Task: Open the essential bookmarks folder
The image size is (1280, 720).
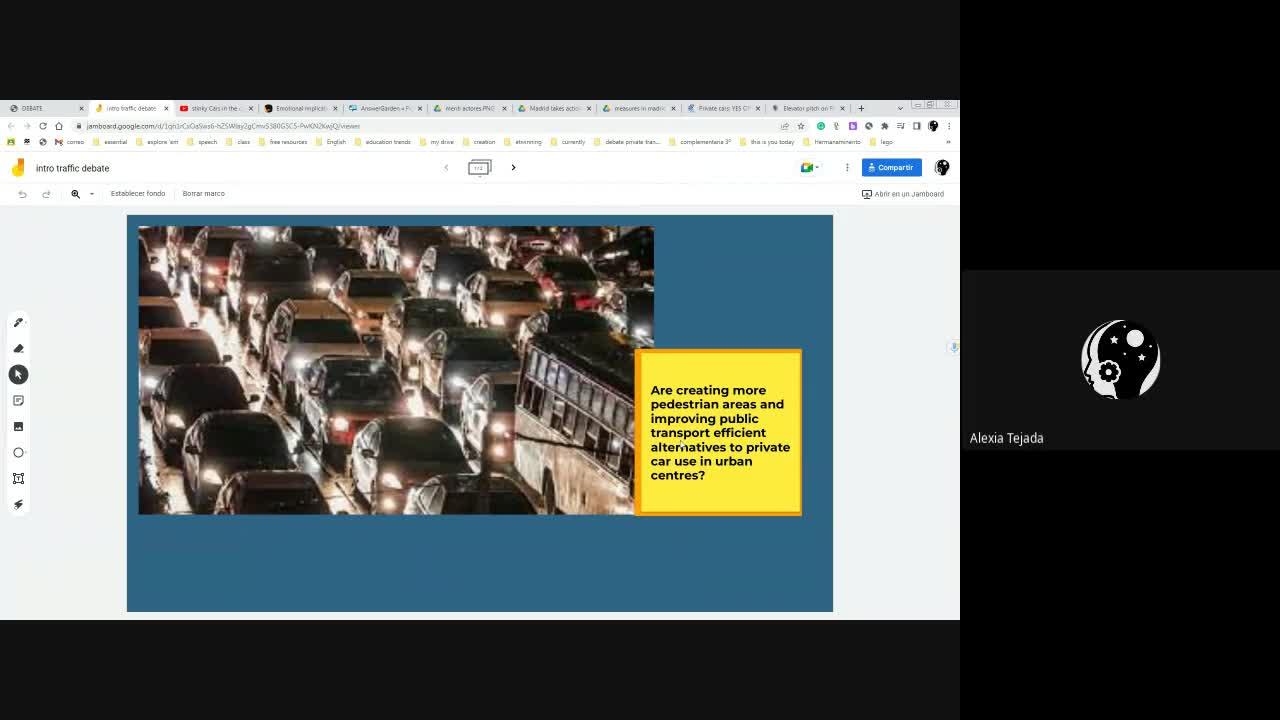Action: (110, 142)
